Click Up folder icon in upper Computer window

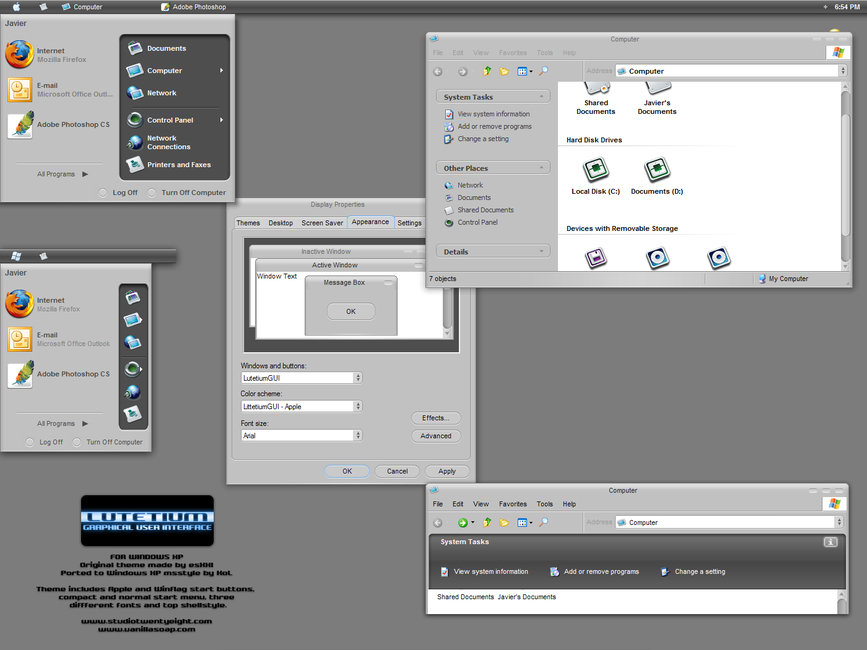[487, 71]
